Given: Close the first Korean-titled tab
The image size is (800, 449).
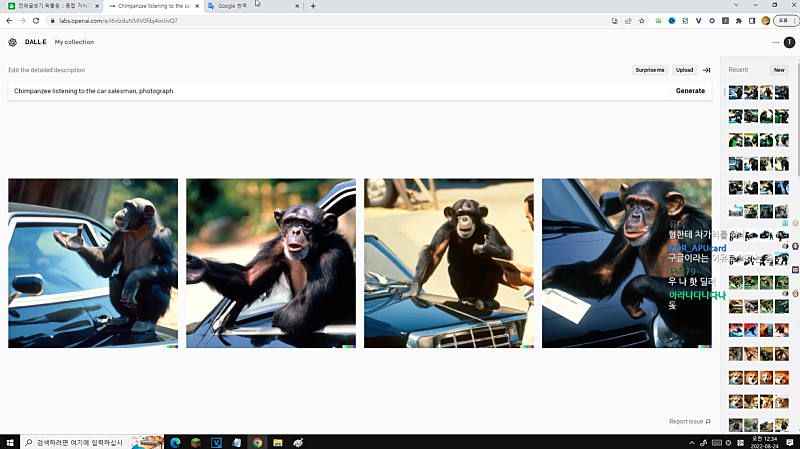Looking at the screenshot, I should click(x=97, y=6).
